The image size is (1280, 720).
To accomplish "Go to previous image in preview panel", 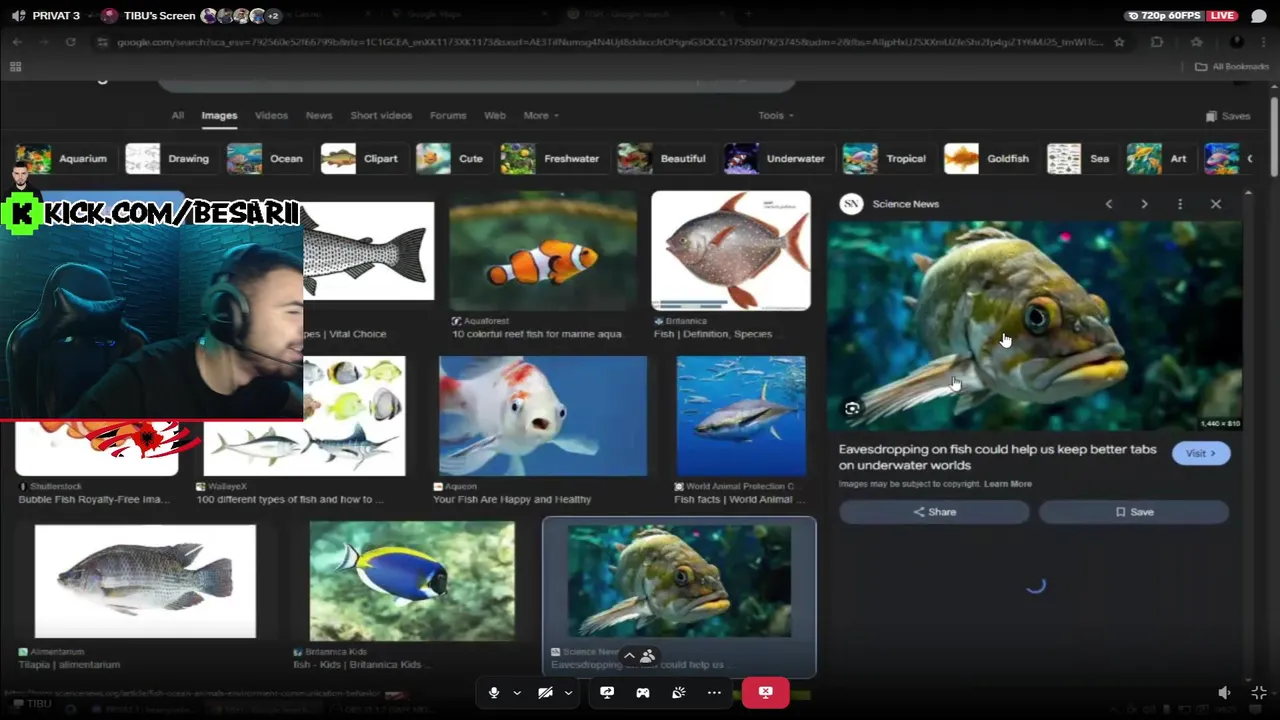I will (x=1108, y=204).
